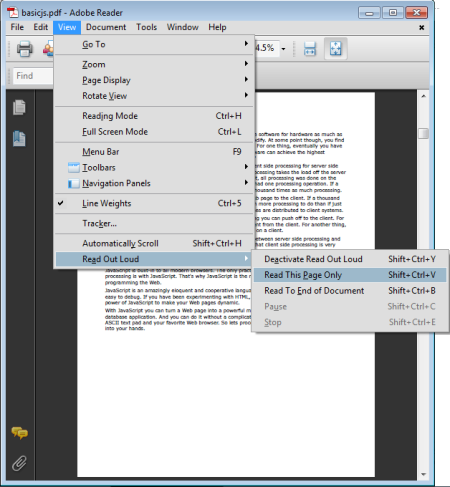450x487 pixels.
Task: Open the Tools menu
Action: click(146, 27)
